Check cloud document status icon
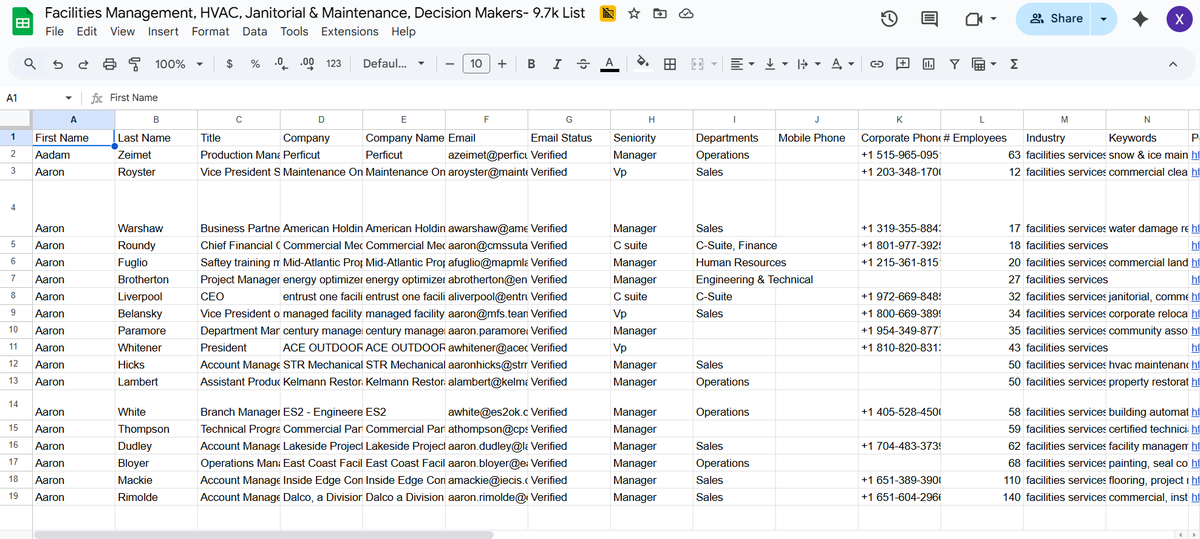Image resolution: width=1200 pixels, height=539 pixels. pyautogui.click(x=686, y=14)
